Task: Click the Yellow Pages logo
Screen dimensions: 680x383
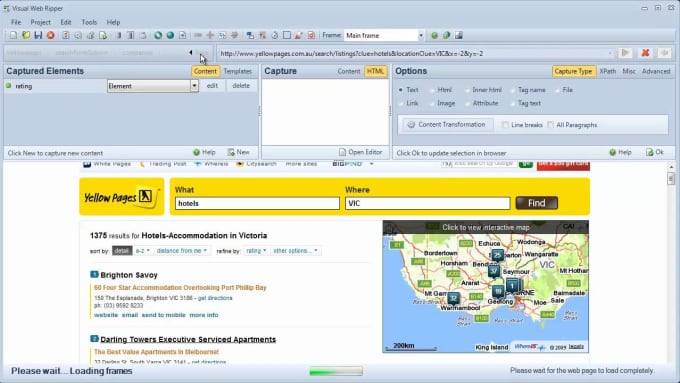Action: click(122, 196)
